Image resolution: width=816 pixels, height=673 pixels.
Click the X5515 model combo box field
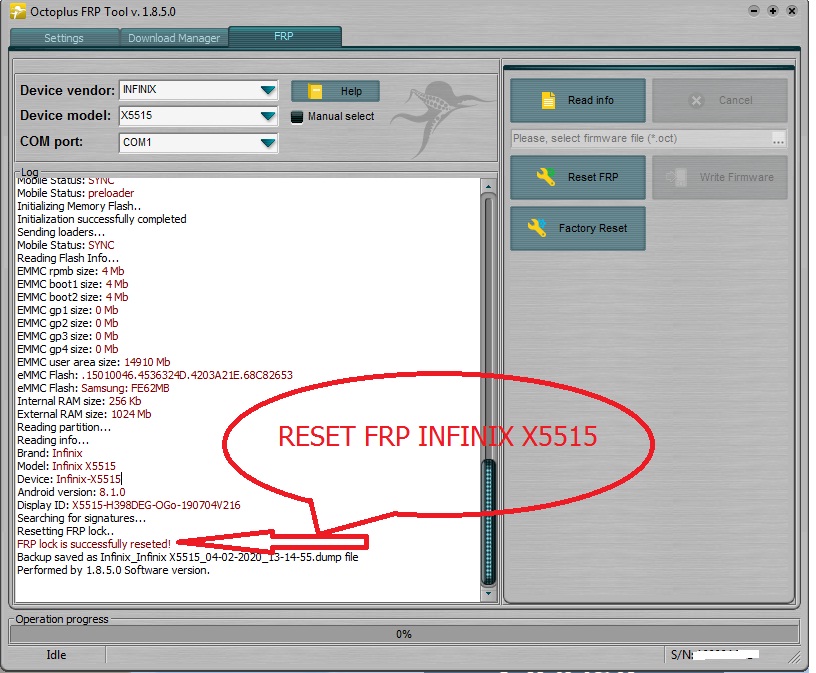point(198,116)
